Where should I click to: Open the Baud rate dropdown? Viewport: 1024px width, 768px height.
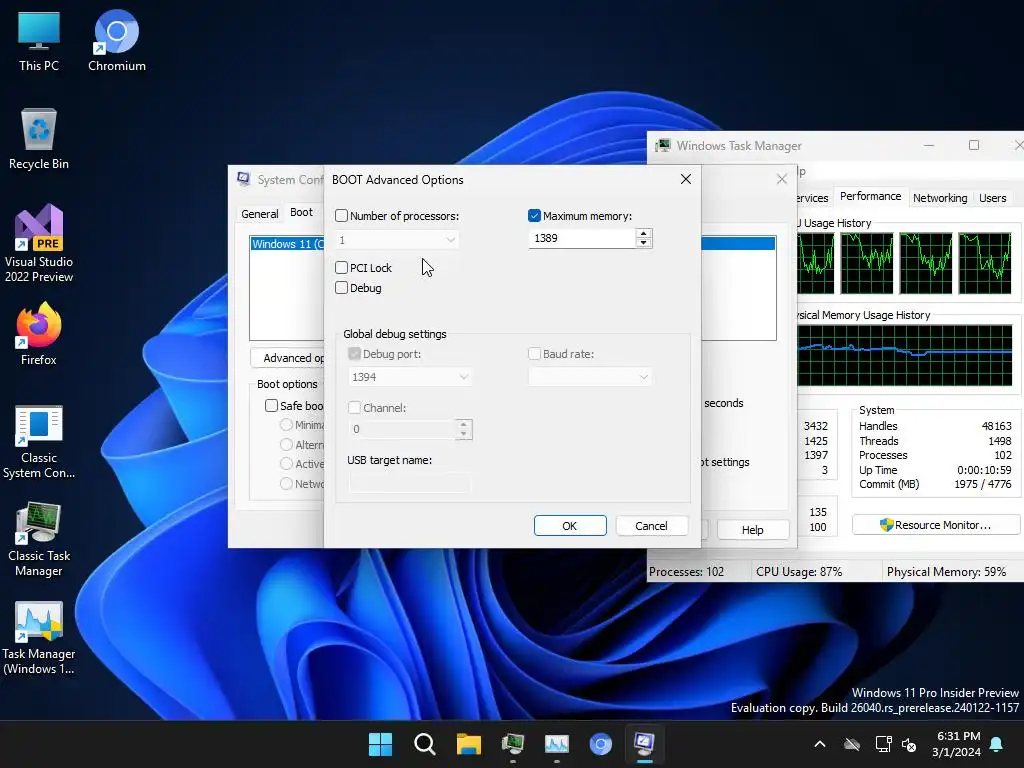click(590, 377)
